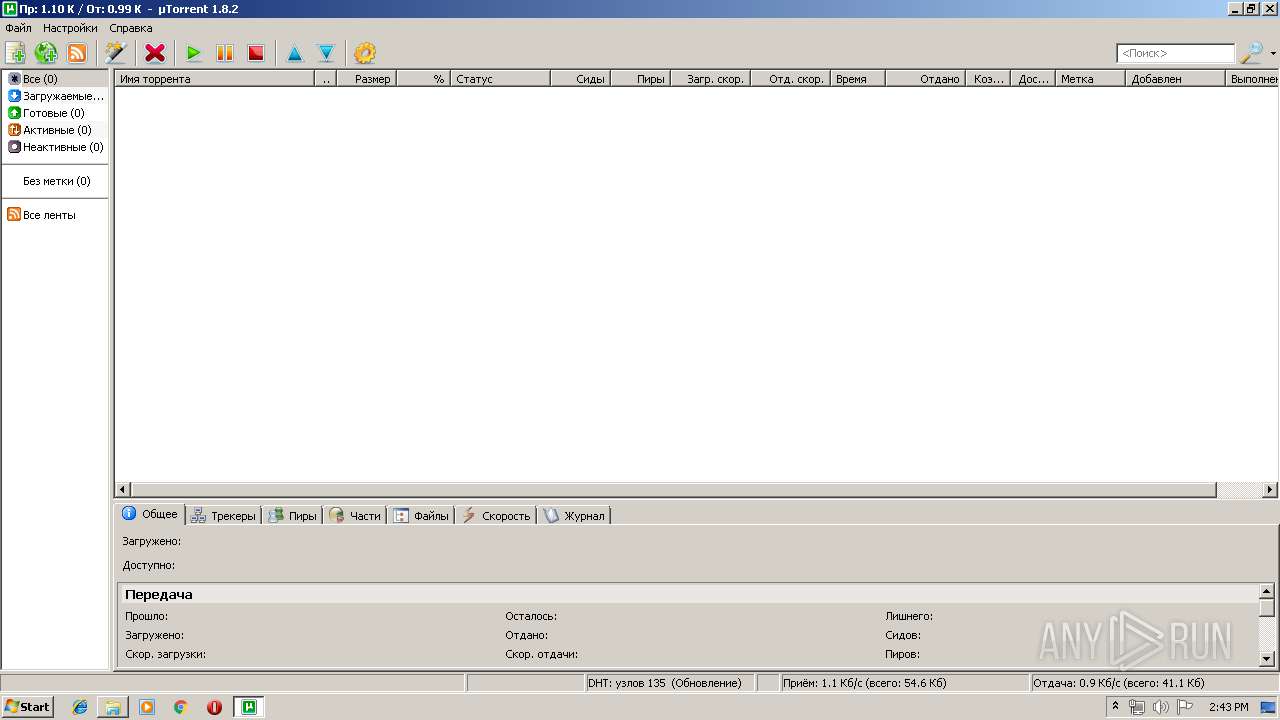Sort by % column header
Image resolution: width=1280 pixels, height=720 pixels.
coord(423,79)
